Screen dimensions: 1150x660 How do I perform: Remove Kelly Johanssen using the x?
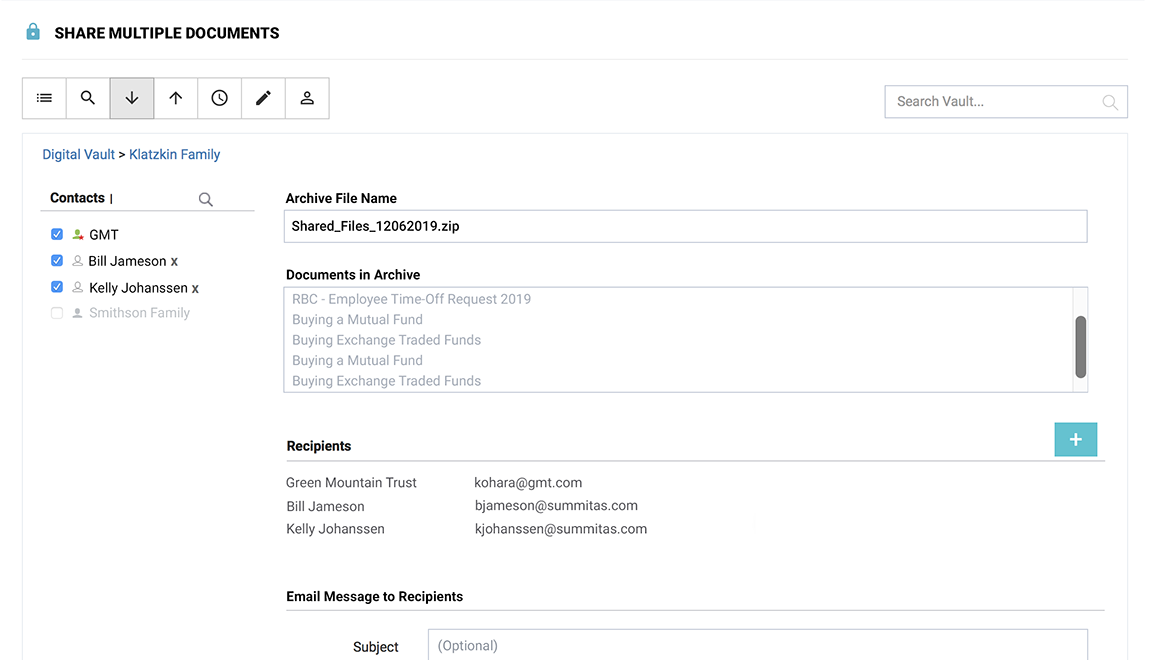coord(196,288)
